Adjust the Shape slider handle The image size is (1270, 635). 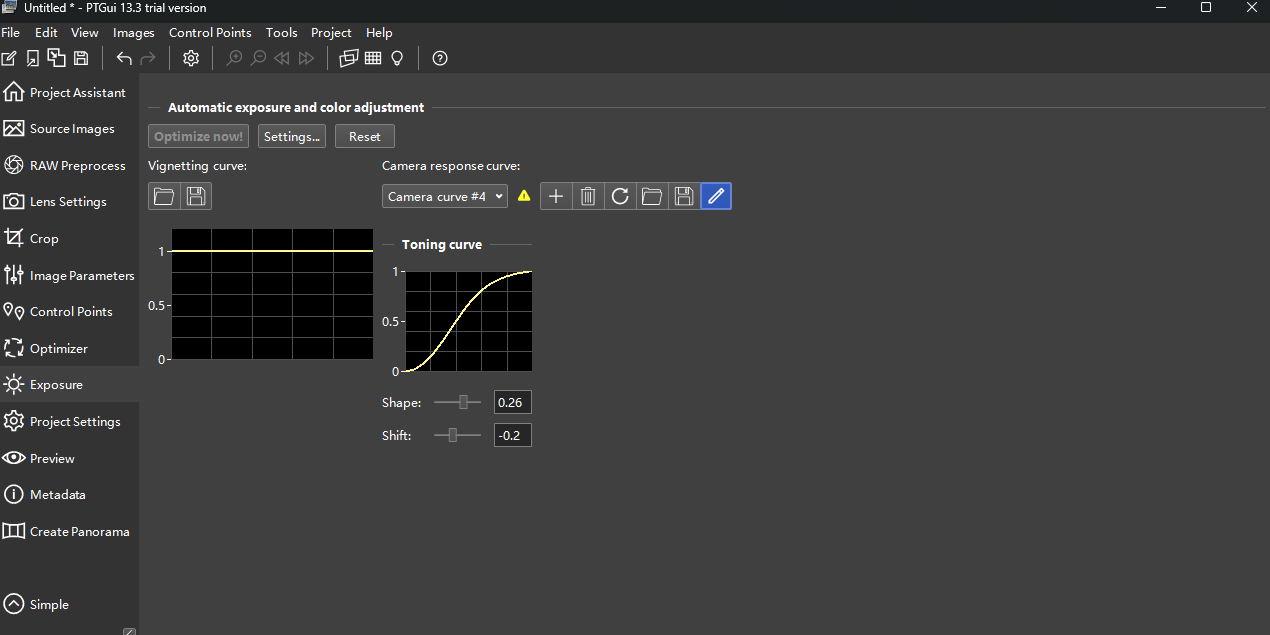463,402
